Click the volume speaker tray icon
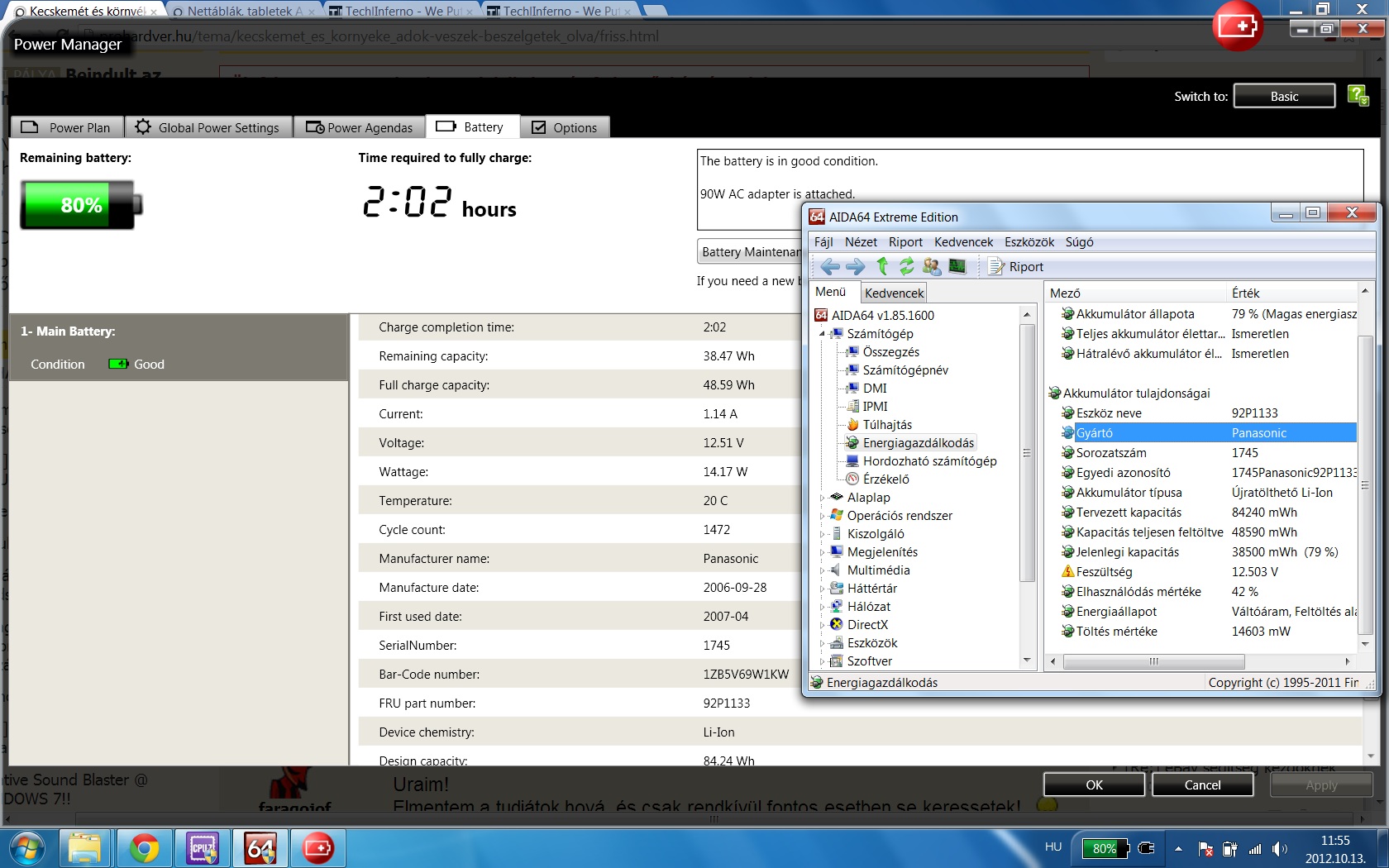 [x=1280, y=849]
